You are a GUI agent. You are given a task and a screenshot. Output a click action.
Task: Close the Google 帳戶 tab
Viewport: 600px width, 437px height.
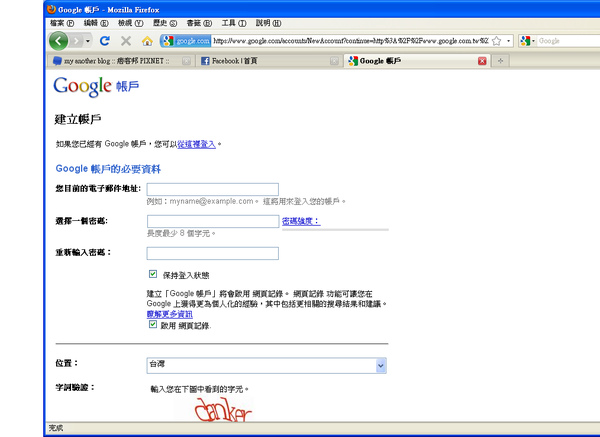(x=482, y=61)
